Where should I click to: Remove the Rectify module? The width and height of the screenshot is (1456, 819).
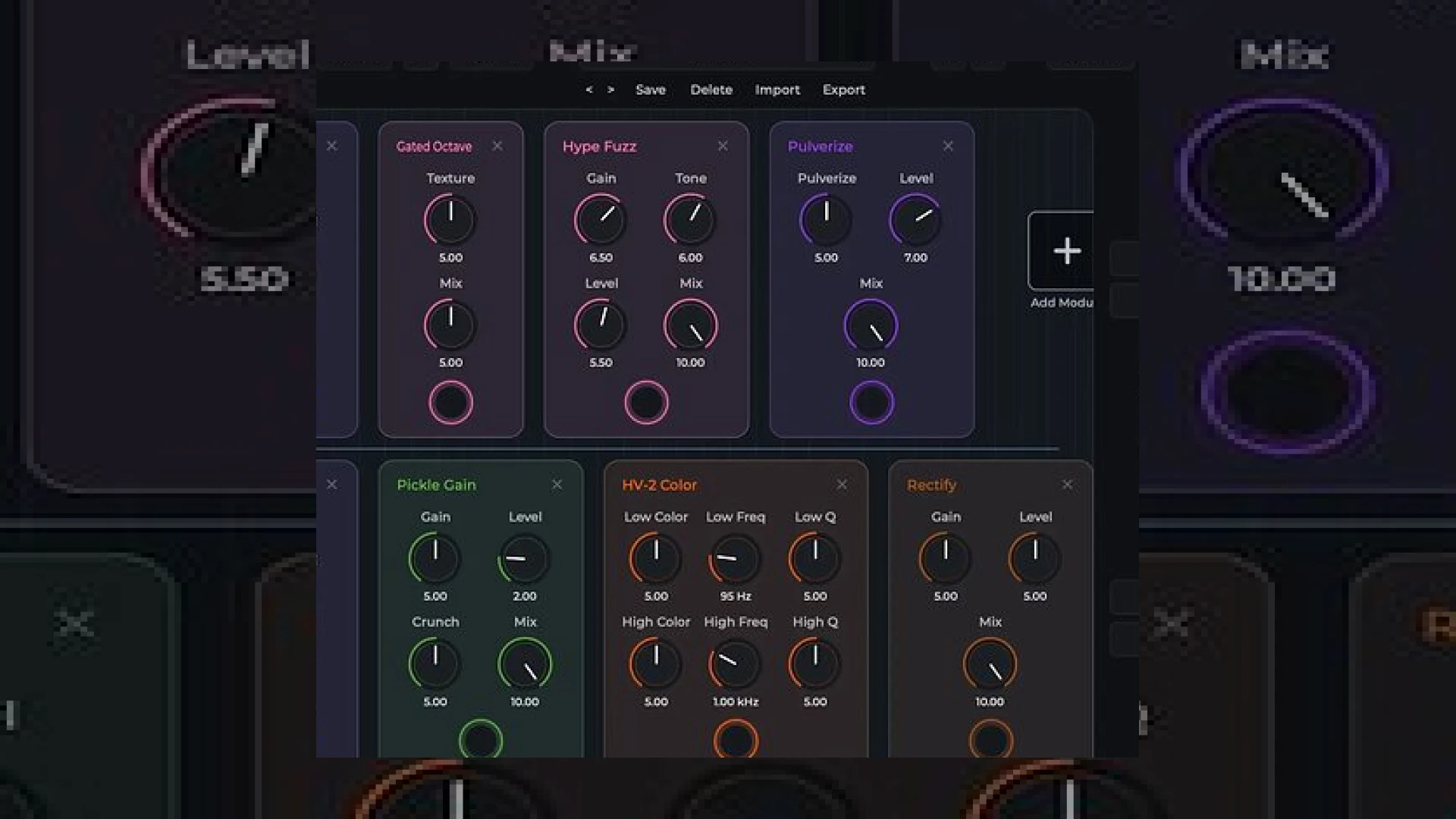pos(1067,485)
